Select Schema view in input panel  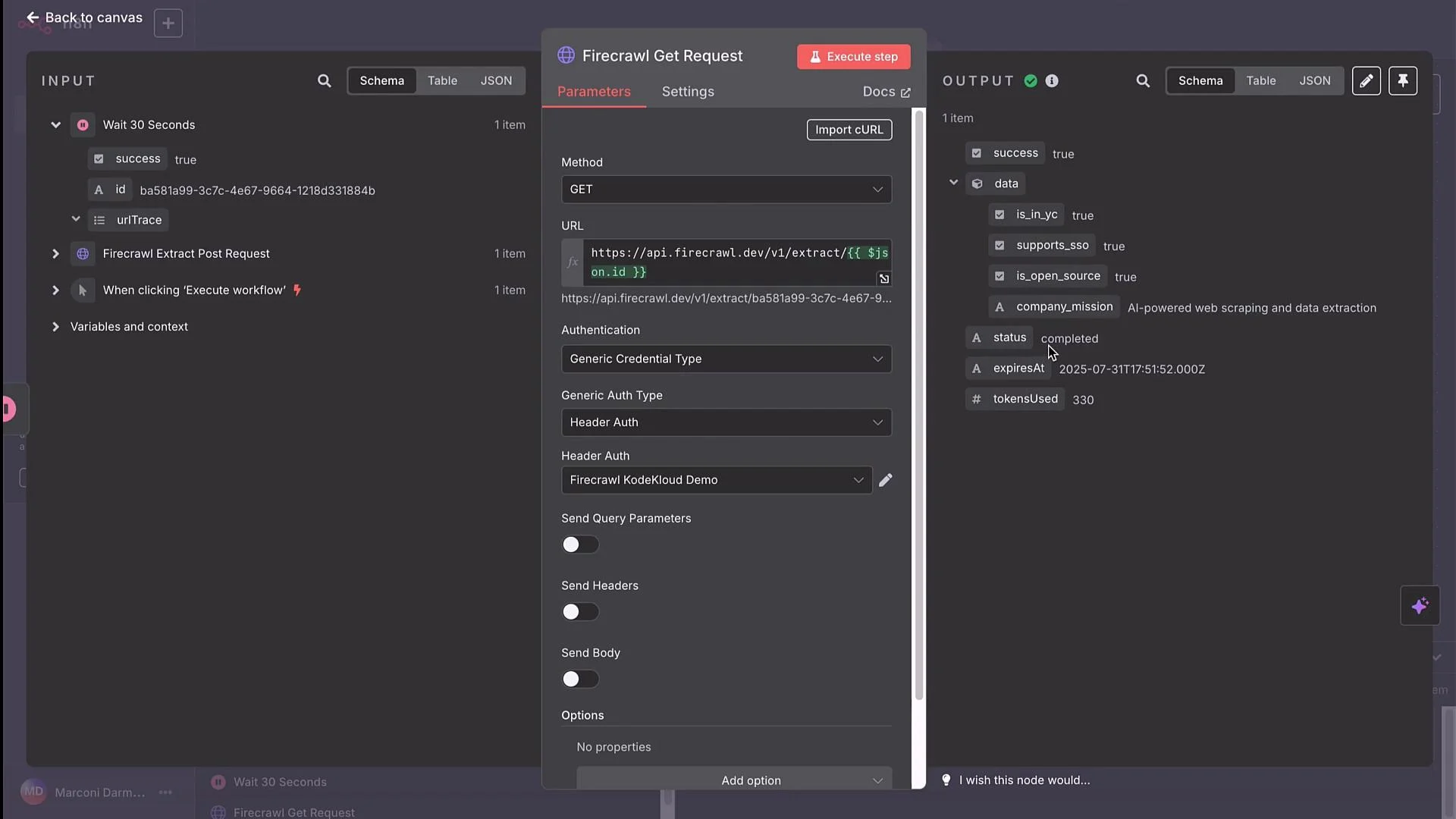[x=381, y=80]
